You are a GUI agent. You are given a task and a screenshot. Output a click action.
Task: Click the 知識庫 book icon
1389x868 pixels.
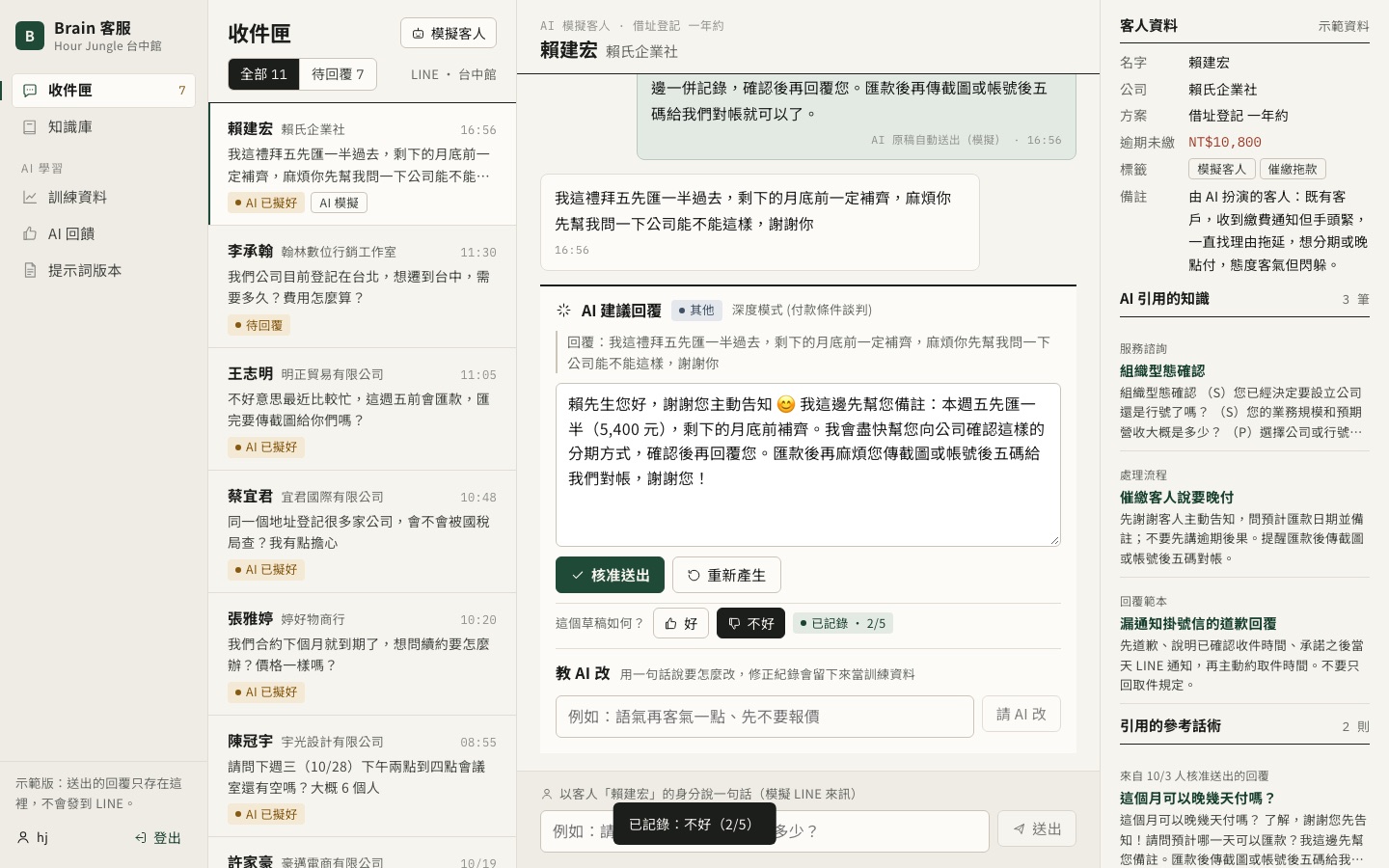coord(30,126)
